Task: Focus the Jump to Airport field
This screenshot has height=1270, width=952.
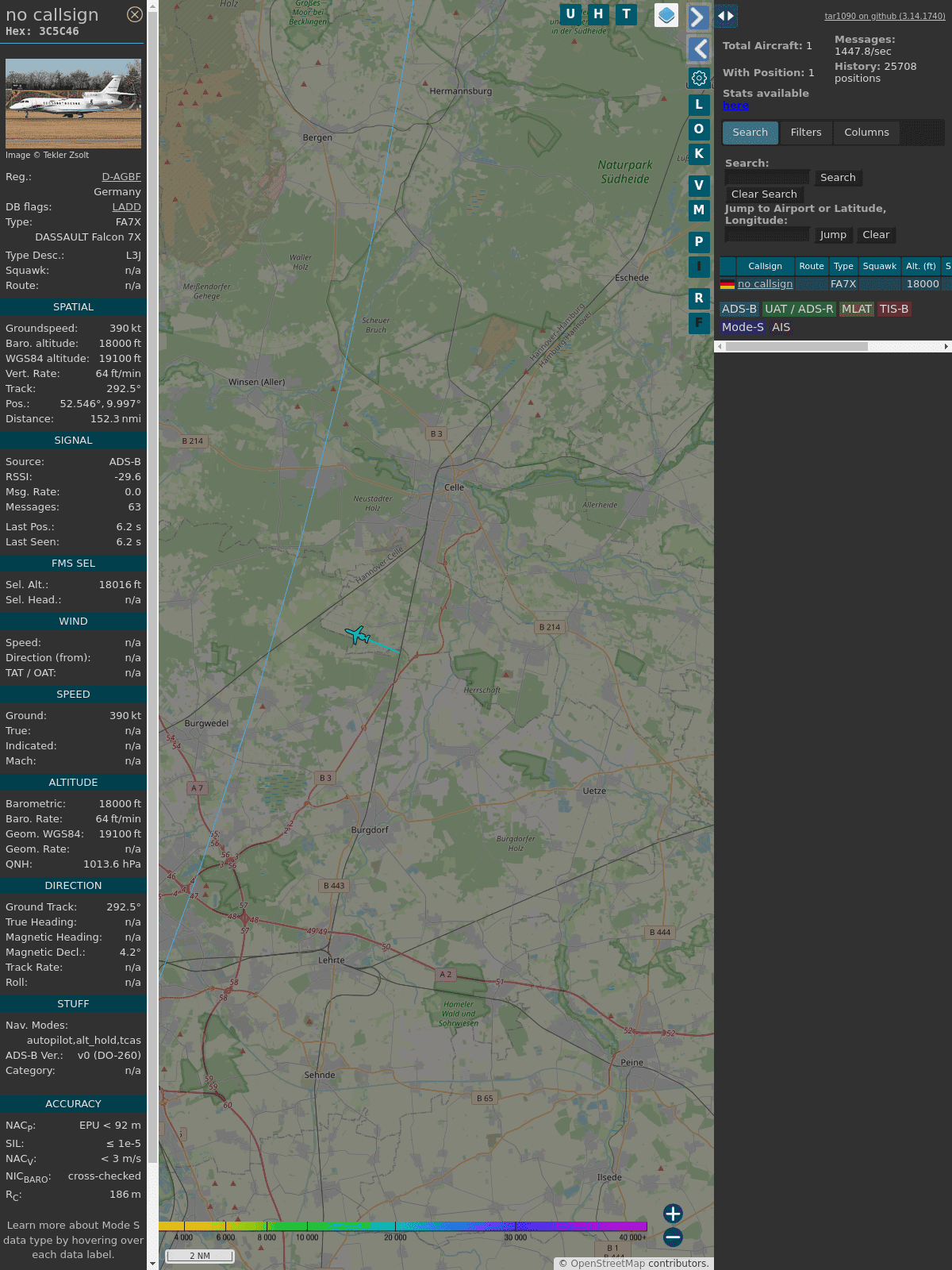Action: click(767, 235)
